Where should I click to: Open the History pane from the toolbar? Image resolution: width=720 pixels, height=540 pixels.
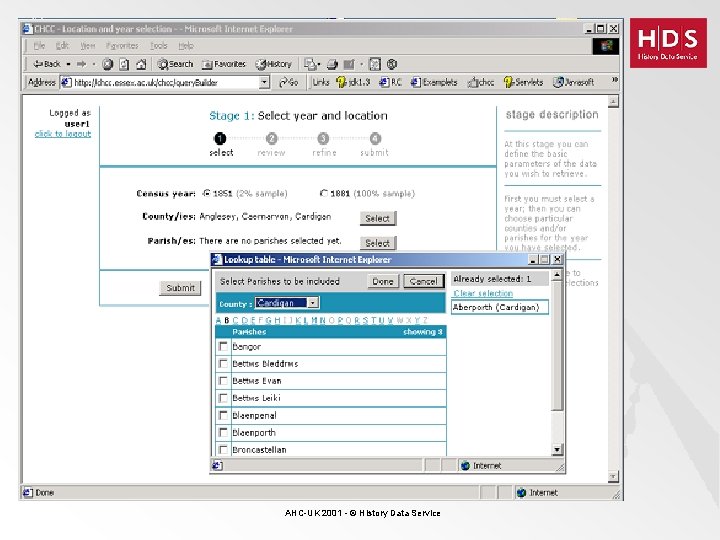(274, 64)
